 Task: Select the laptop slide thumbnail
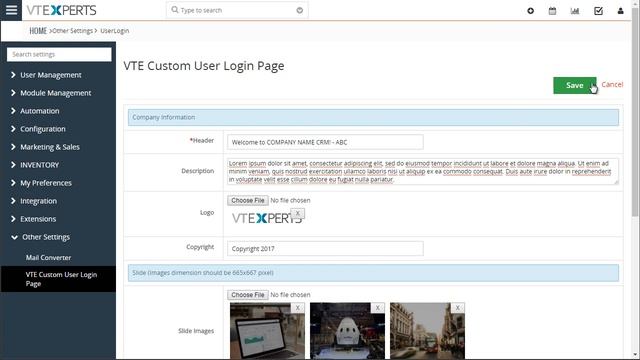267,331
